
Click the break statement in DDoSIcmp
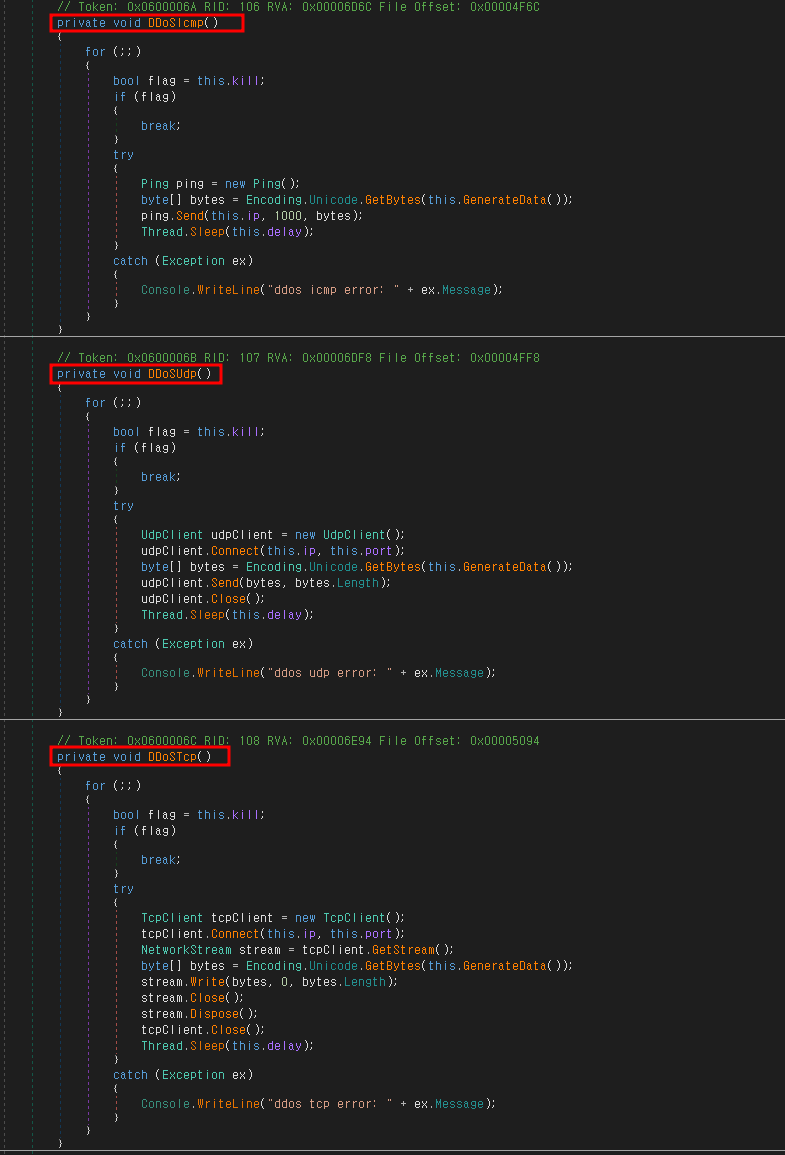click(x=161, y=126)
